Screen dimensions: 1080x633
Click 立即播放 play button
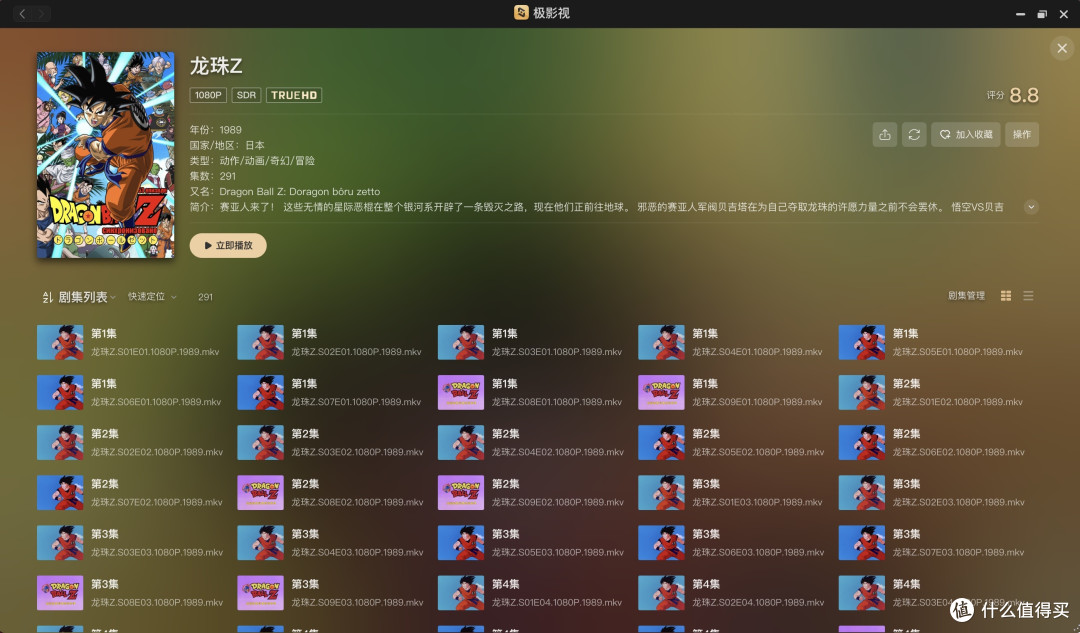coord(228,245)
